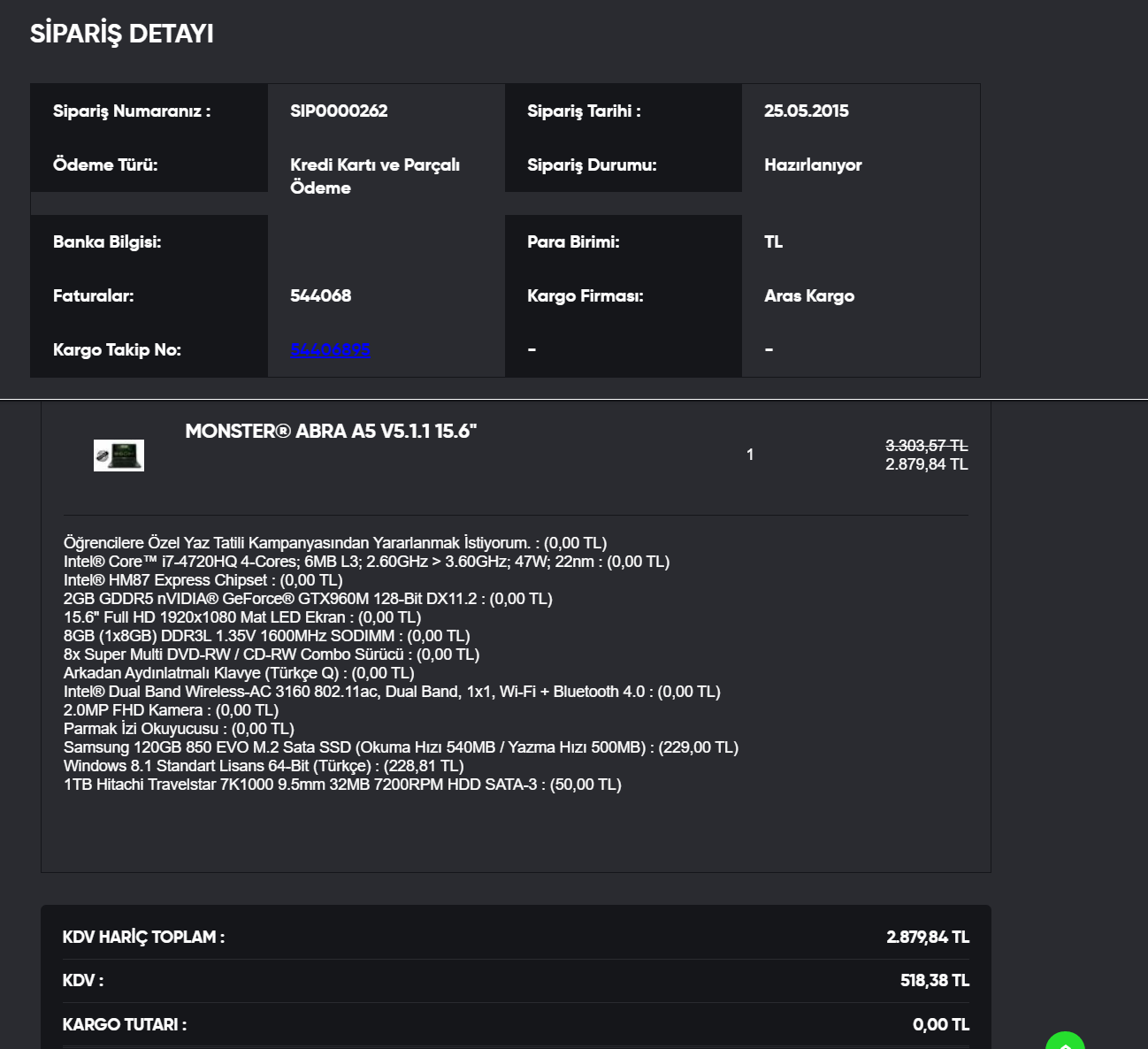Screen dimensions: 1148x1049
Task: Select invoice number 544068
Action: point(320,295)
